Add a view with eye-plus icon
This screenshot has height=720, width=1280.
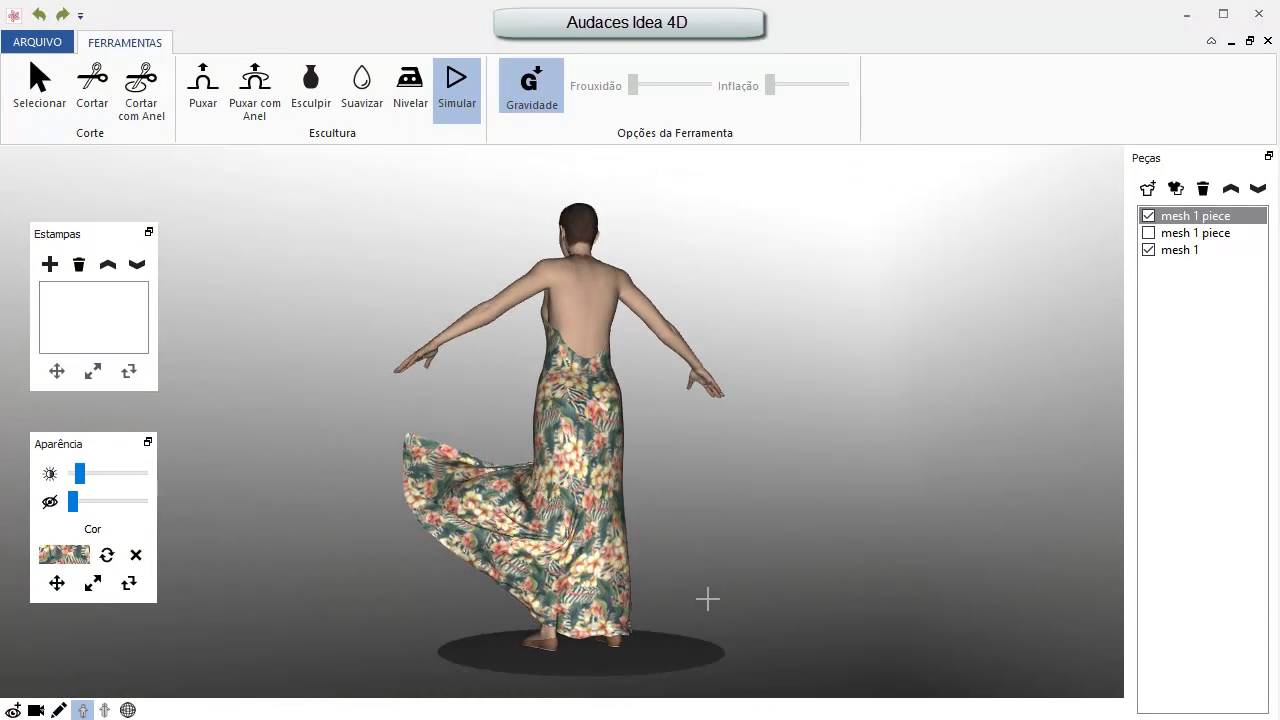[13, 710]
